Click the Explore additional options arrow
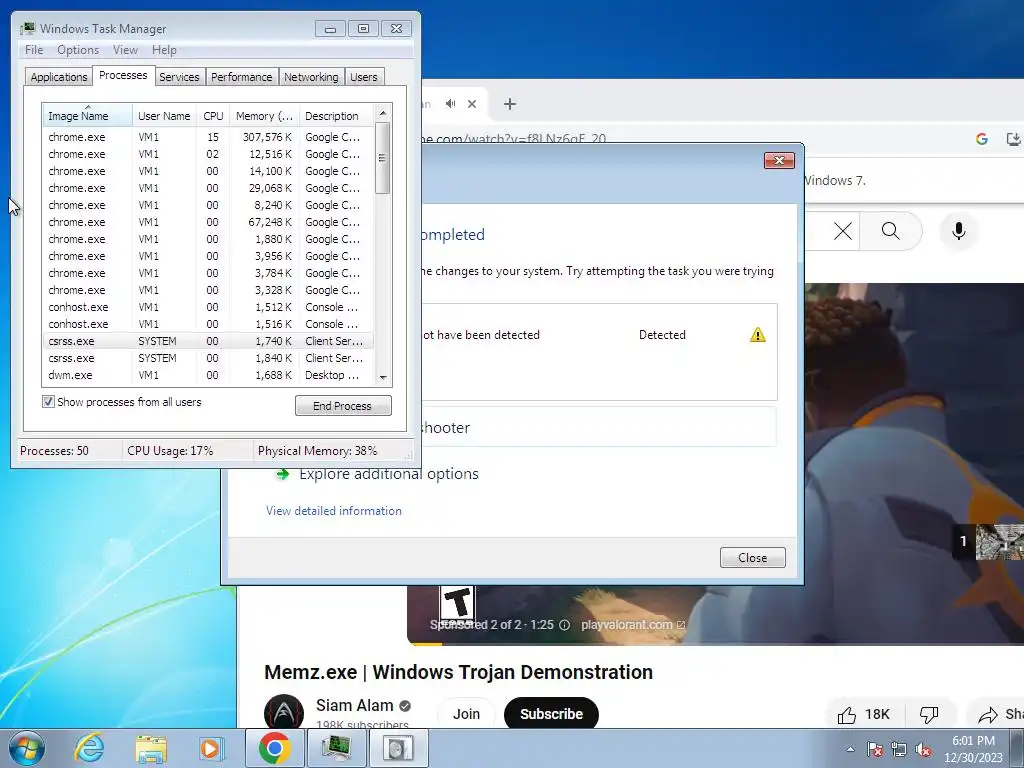This screenshot has width=1024, height=768. point(282,474)
